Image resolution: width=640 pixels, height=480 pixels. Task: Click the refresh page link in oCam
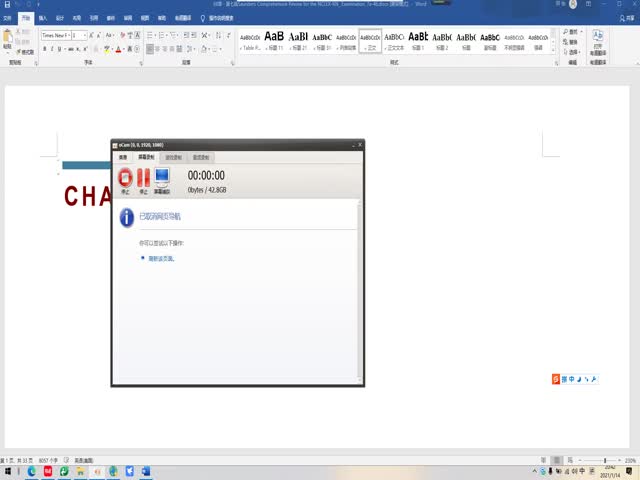(x=161, y=258)
